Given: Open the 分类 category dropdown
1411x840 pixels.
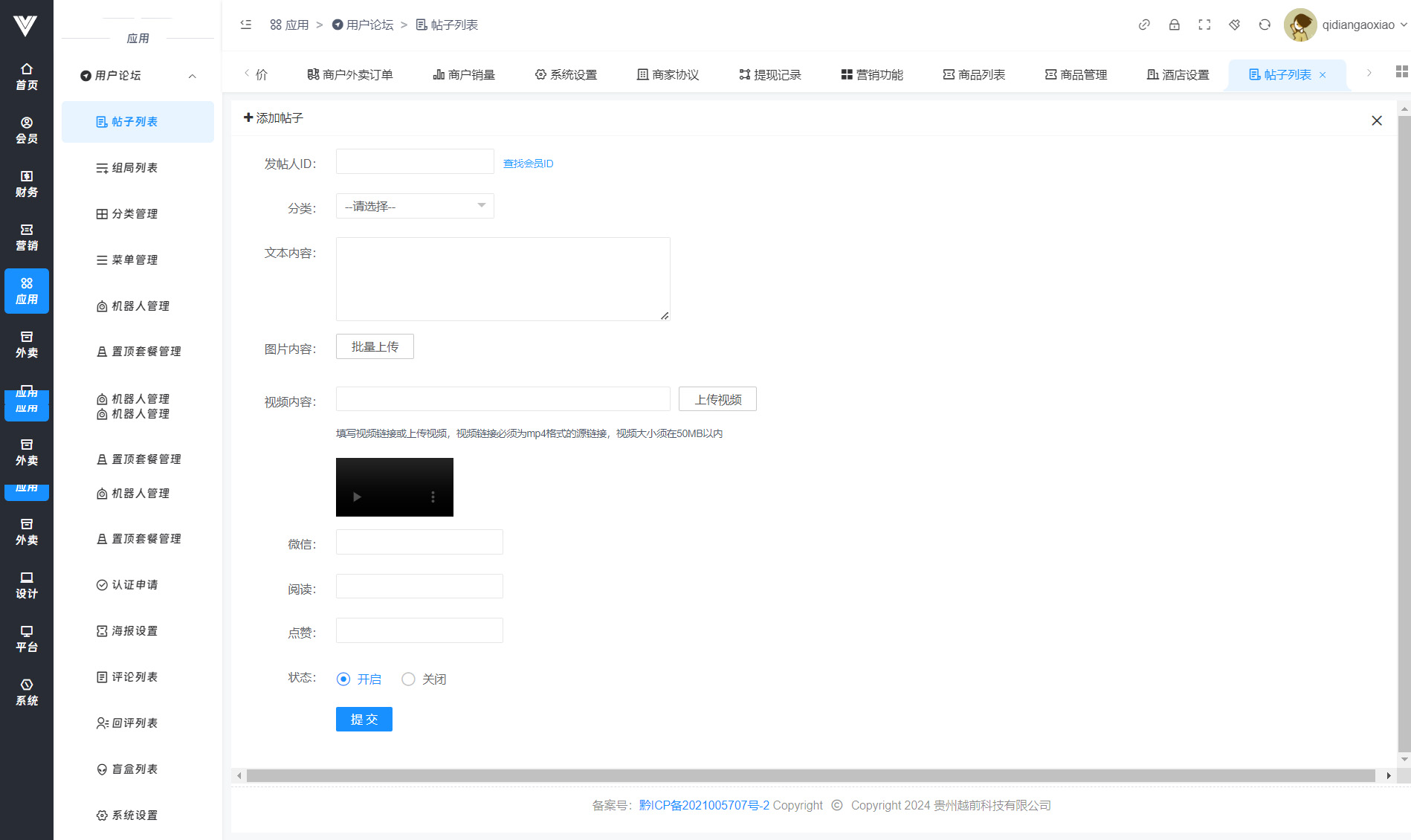Looking at the screenshot, I should pos(415,206).
